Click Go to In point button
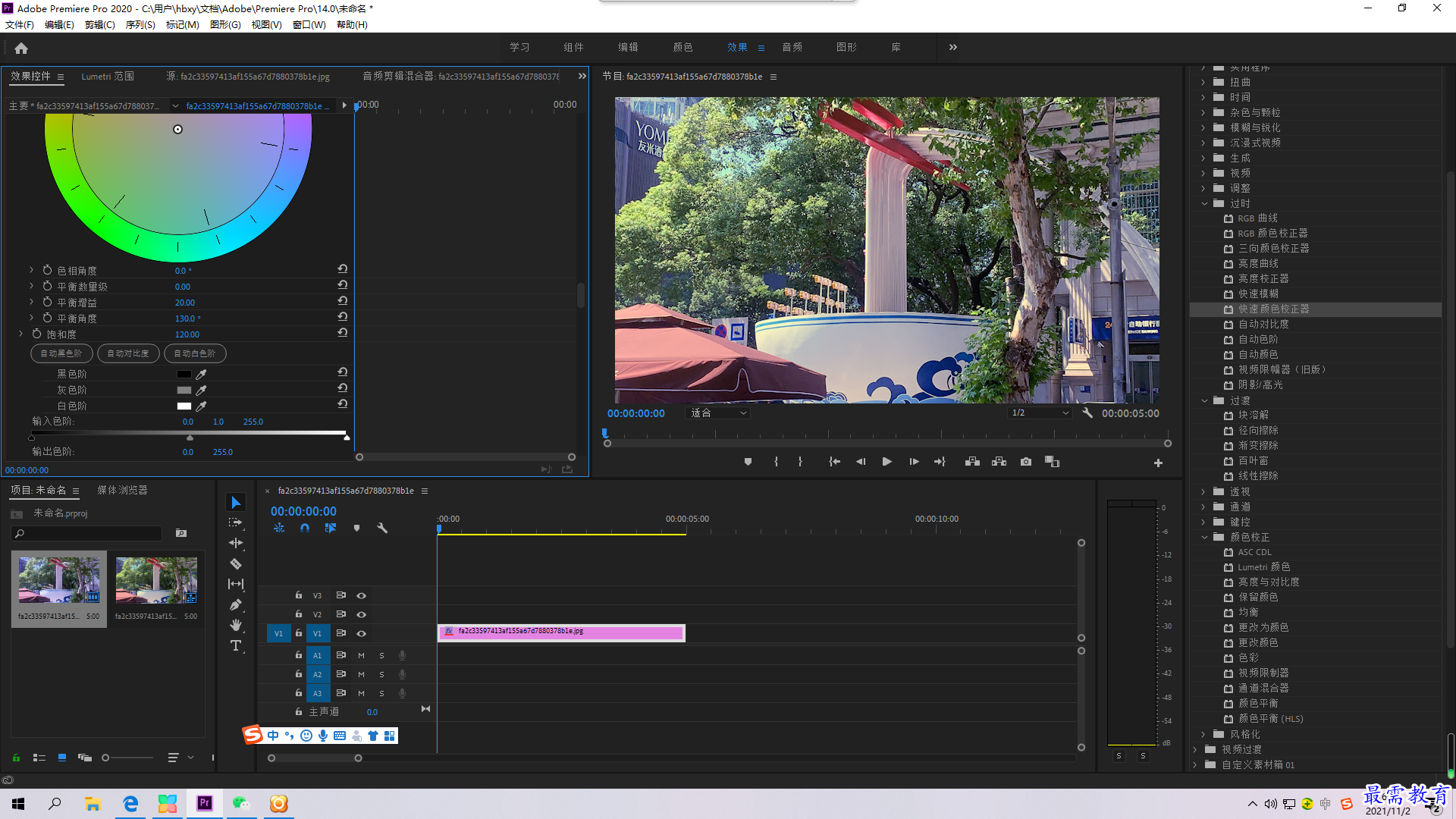Image resolution: width=1456 pixels, height=819 pixels. (x=834, y=462)
